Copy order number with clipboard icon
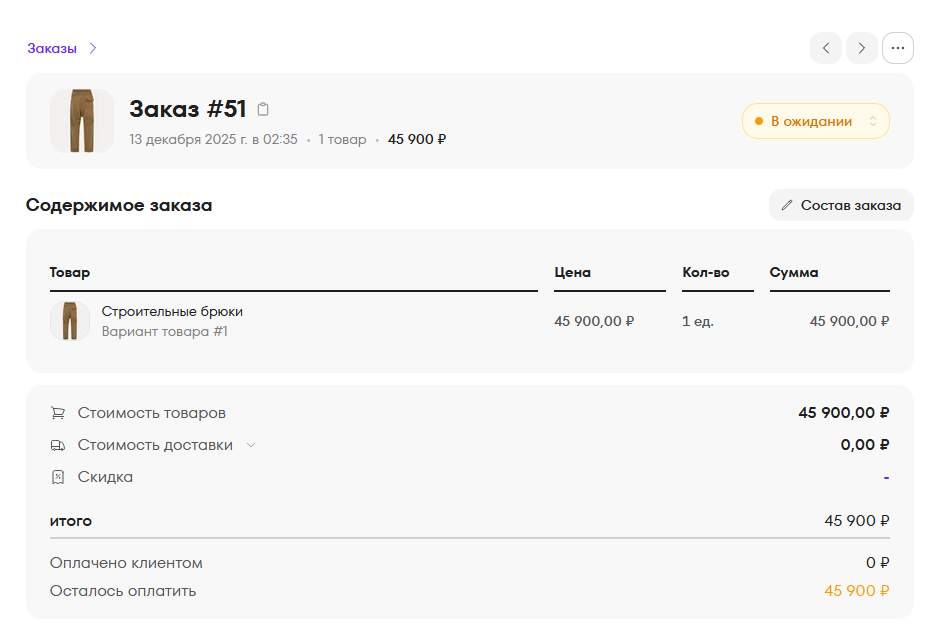Viewport: 928px width, 630px height. 263,109
